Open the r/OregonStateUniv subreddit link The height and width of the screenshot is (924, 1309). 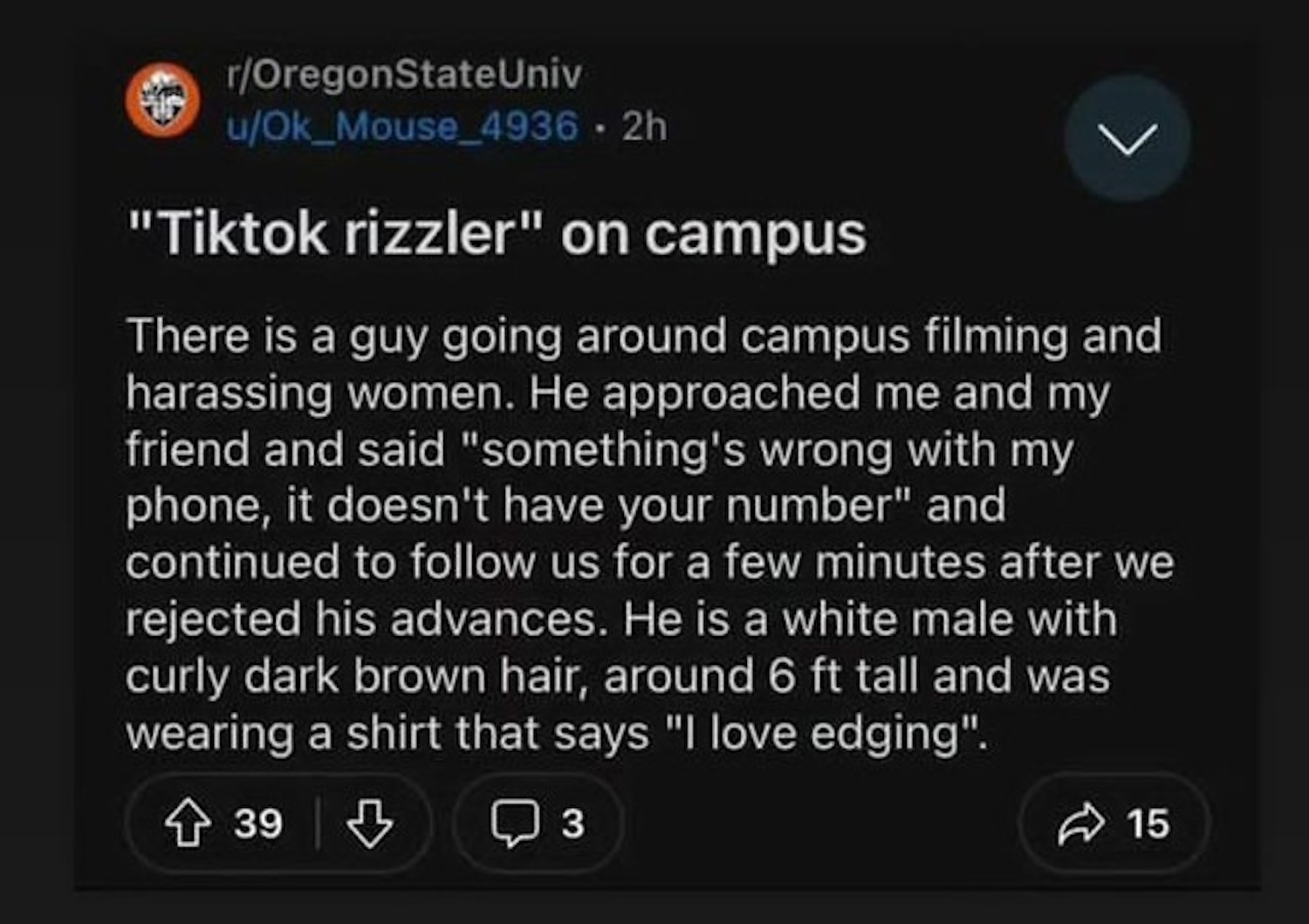tap(403, 75)
